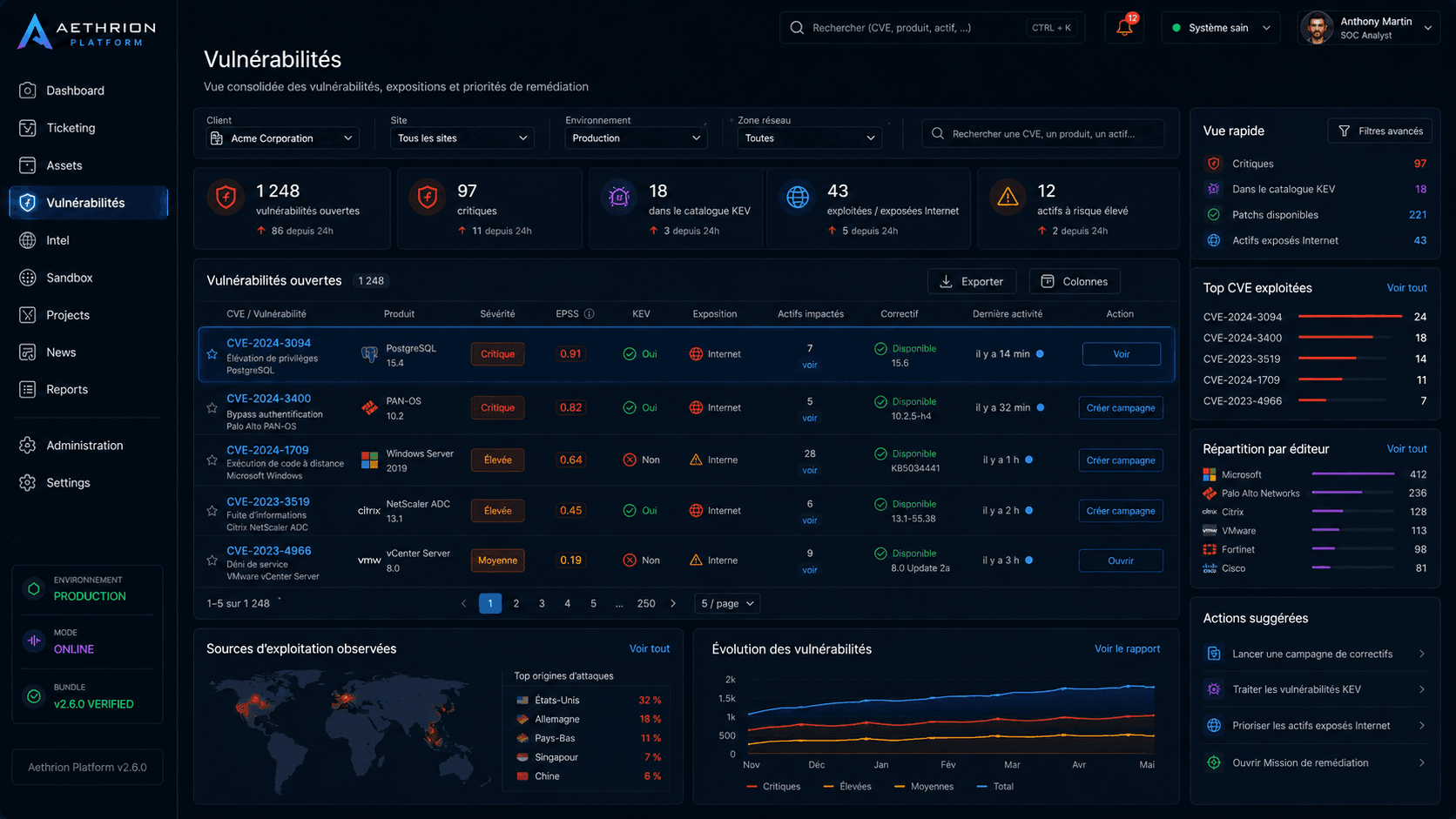Toggle the Élevées series in chart legend
Screen dimensions: 1456x819
pos(847,787)
